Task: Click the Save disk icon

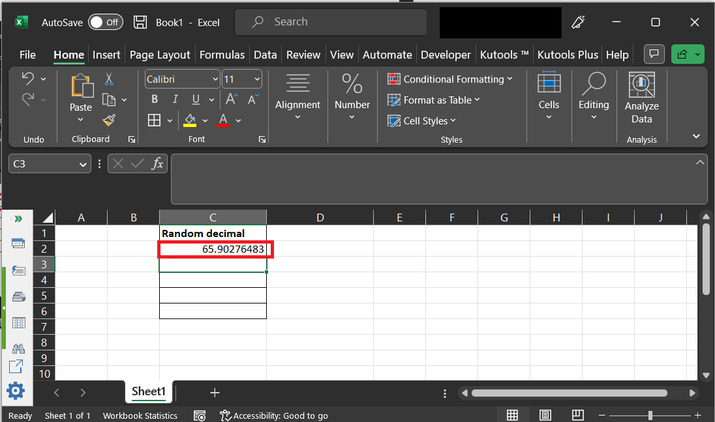Action: pyautogui.click(x=141, y=21)
